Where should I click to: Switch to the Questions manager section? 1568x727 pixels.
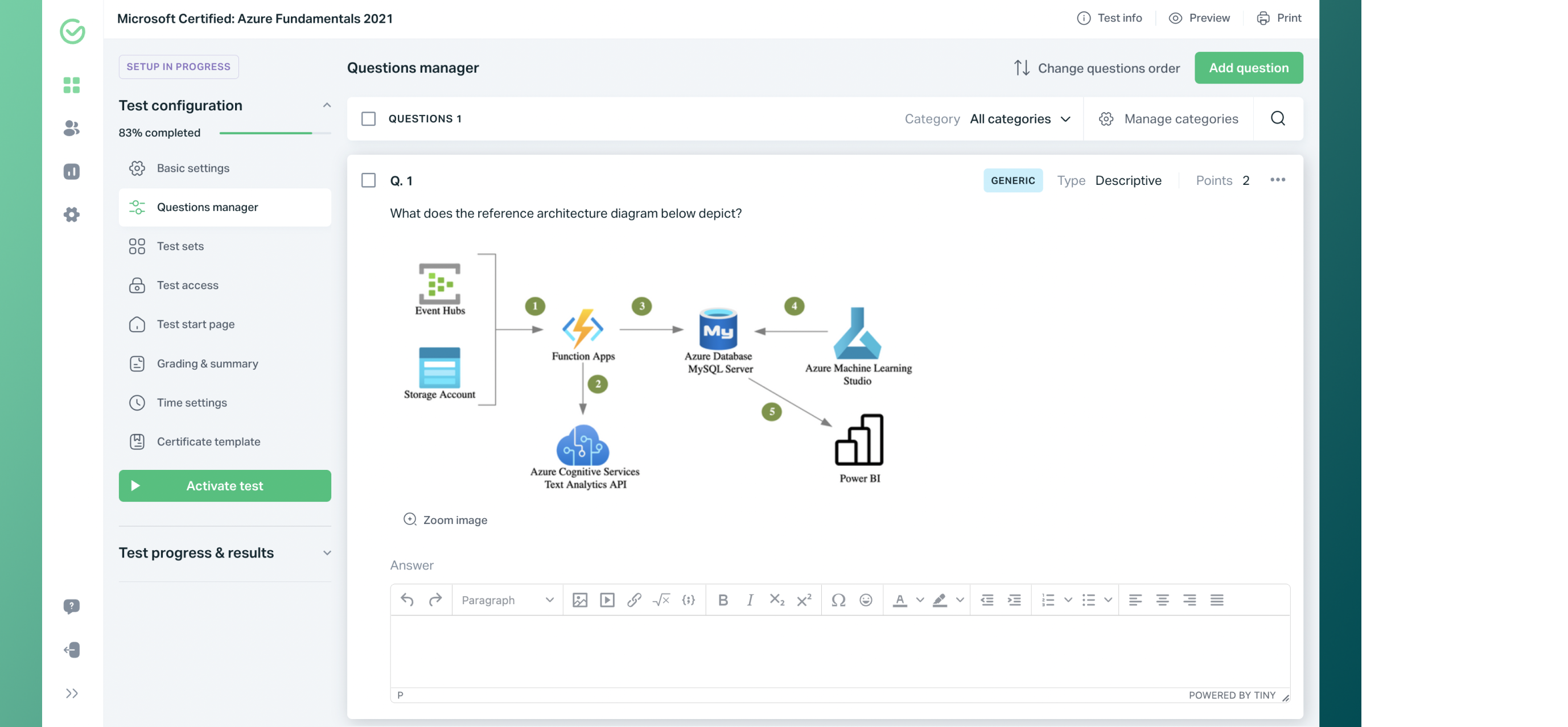coord(208,207)
